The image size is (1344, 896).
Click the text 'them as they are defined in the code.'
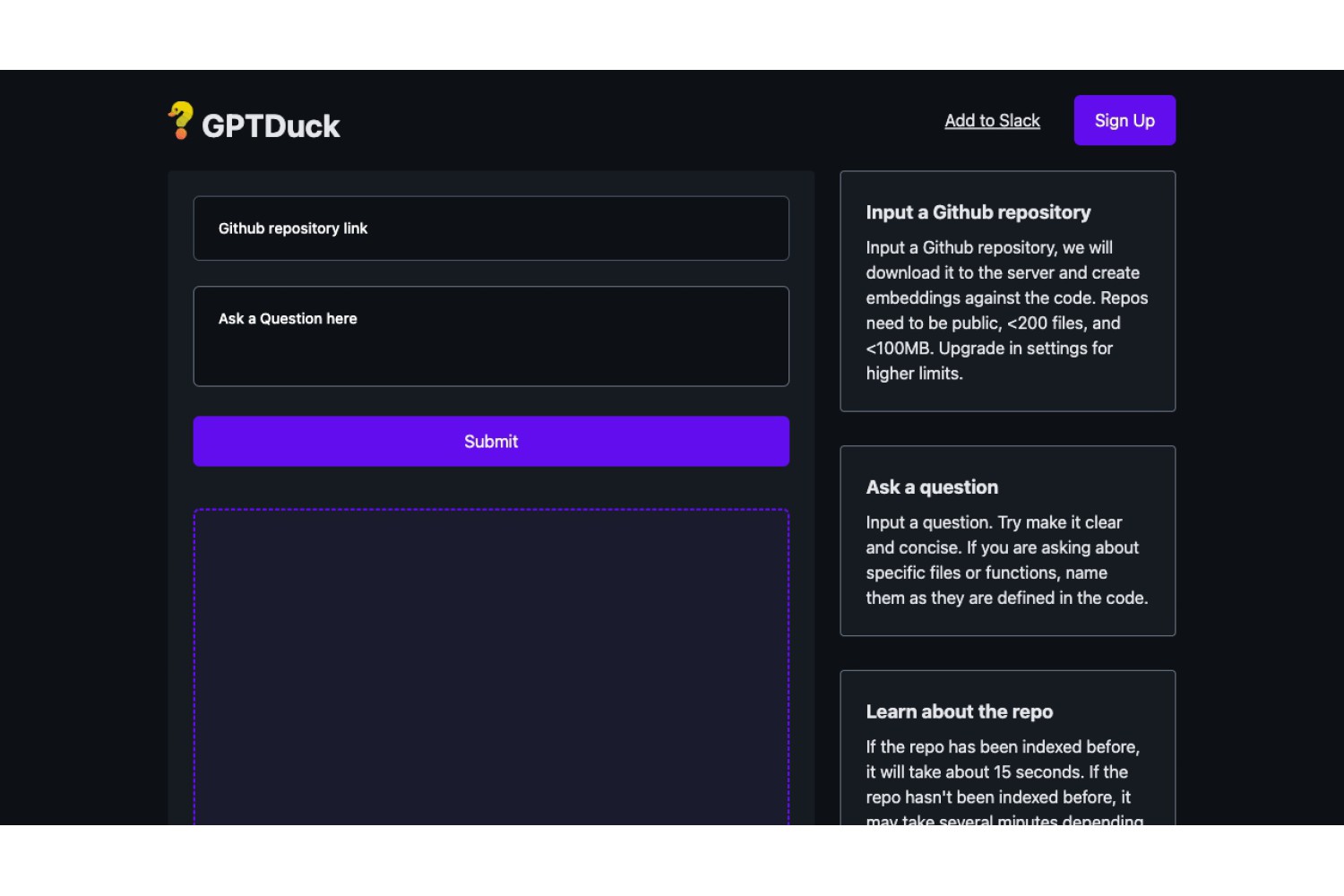pyautogui.click(x=1007, y=598)
